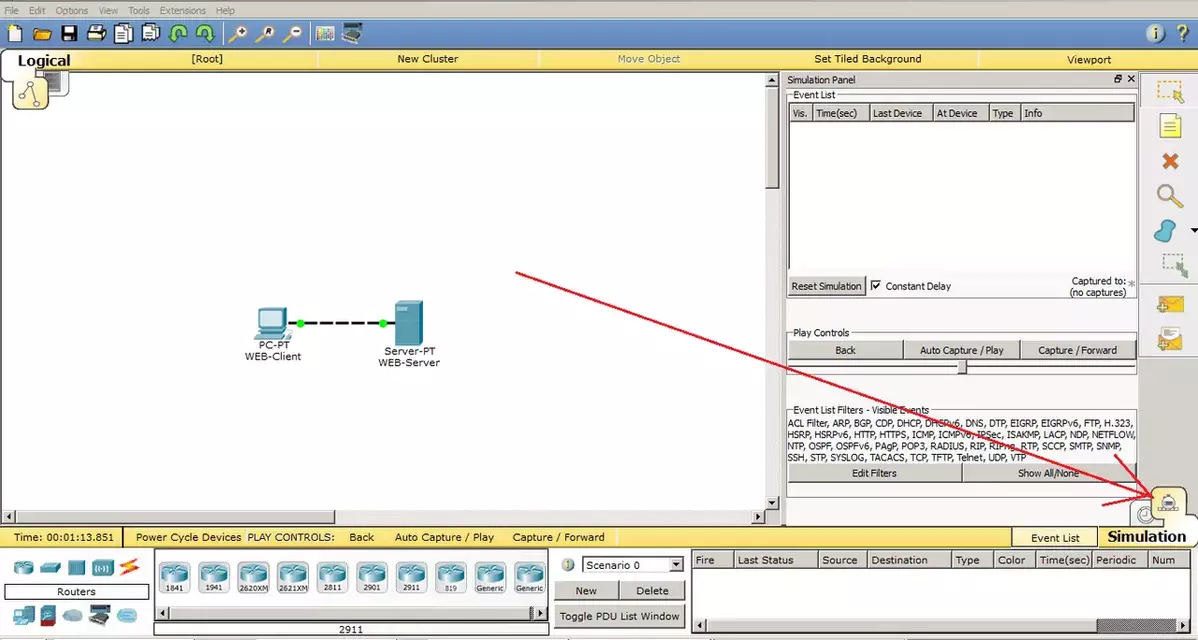Create a new file from the toolbar
This screenshot has width=1198, height=640.
point(15,34)
